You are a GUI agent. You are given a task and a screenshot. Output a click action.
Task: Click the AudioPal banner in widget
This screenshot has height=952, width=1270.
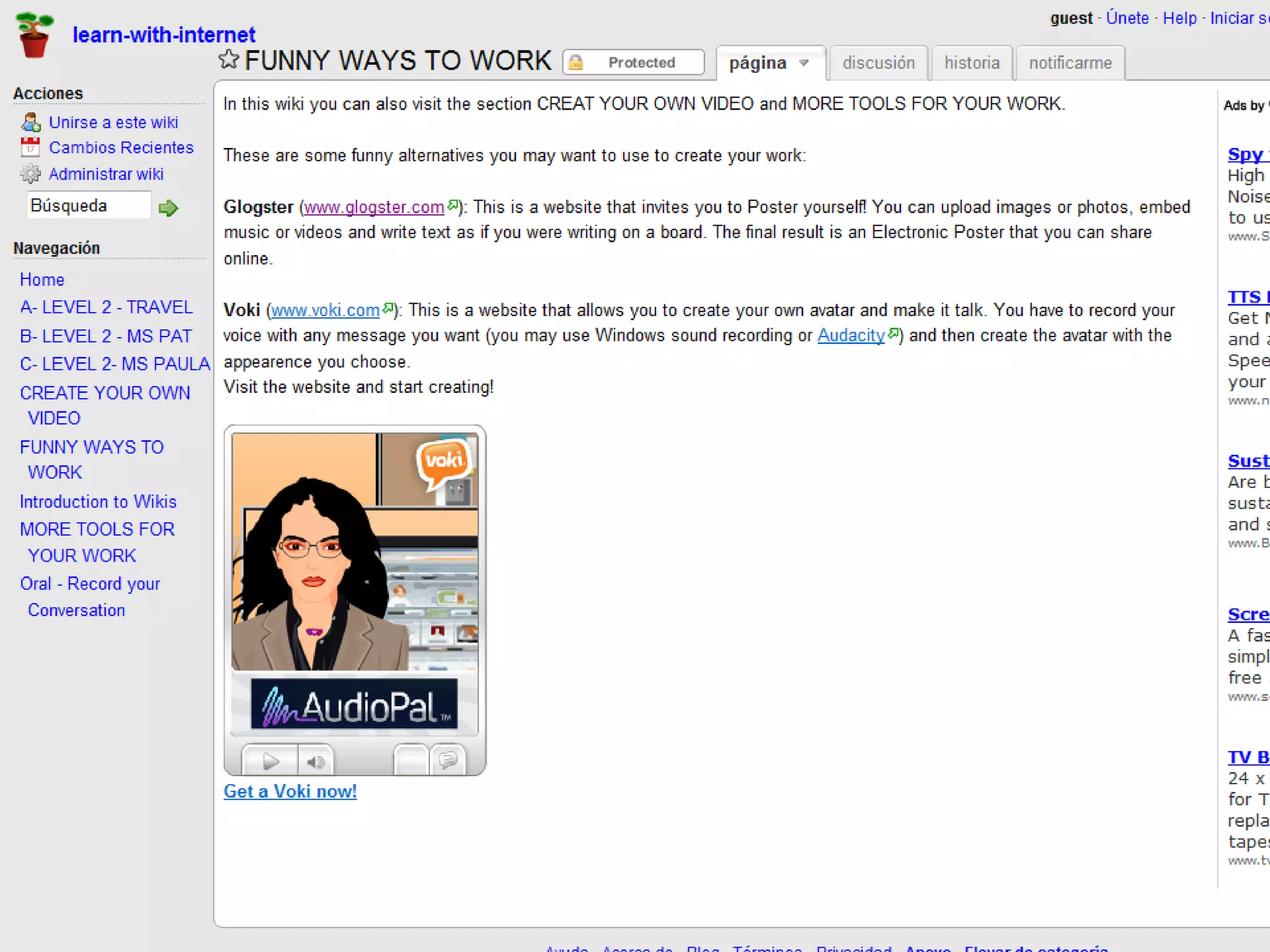(354, 705)
